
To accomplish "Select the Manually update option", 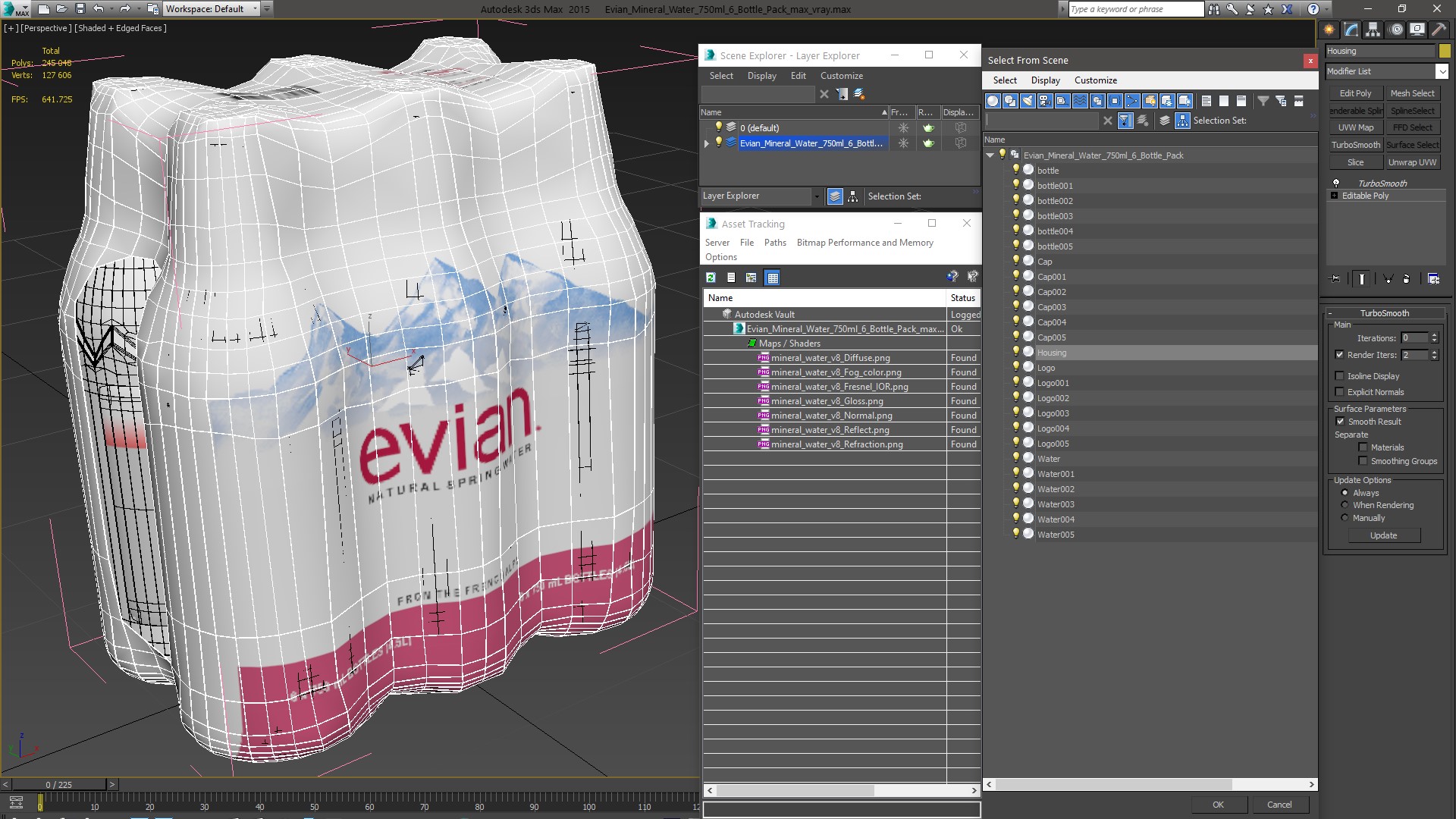I will (1345, 518).
